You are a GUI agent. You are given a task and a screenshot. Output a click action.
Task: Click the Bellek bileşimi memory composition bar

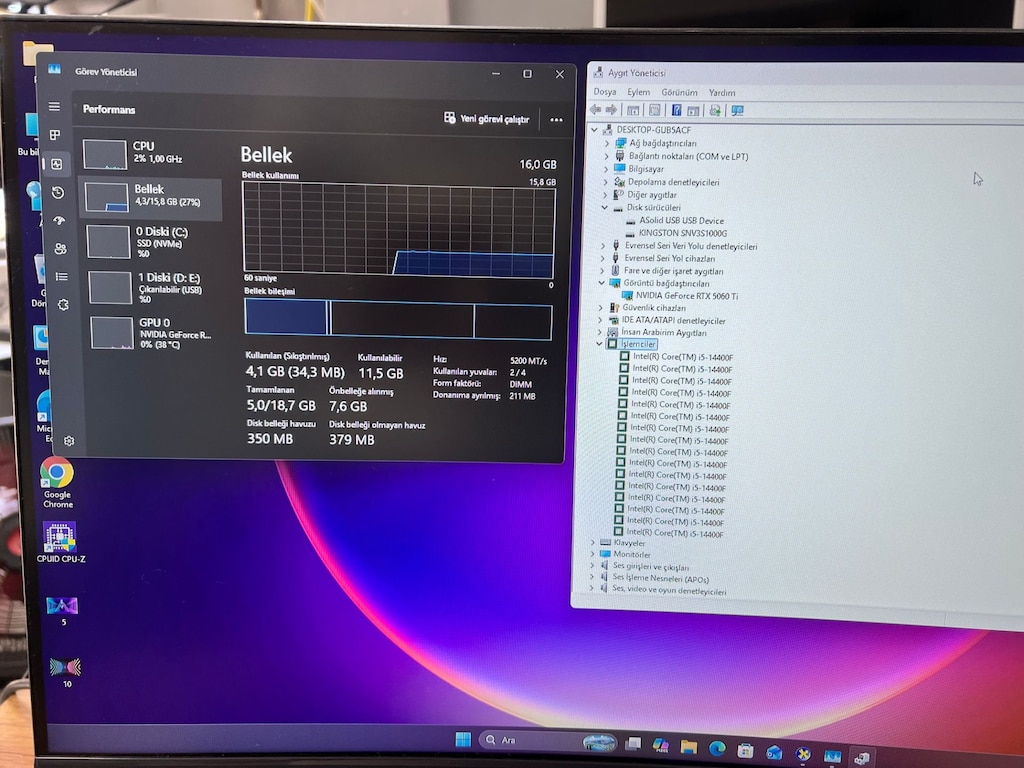[x=398, y=319]
